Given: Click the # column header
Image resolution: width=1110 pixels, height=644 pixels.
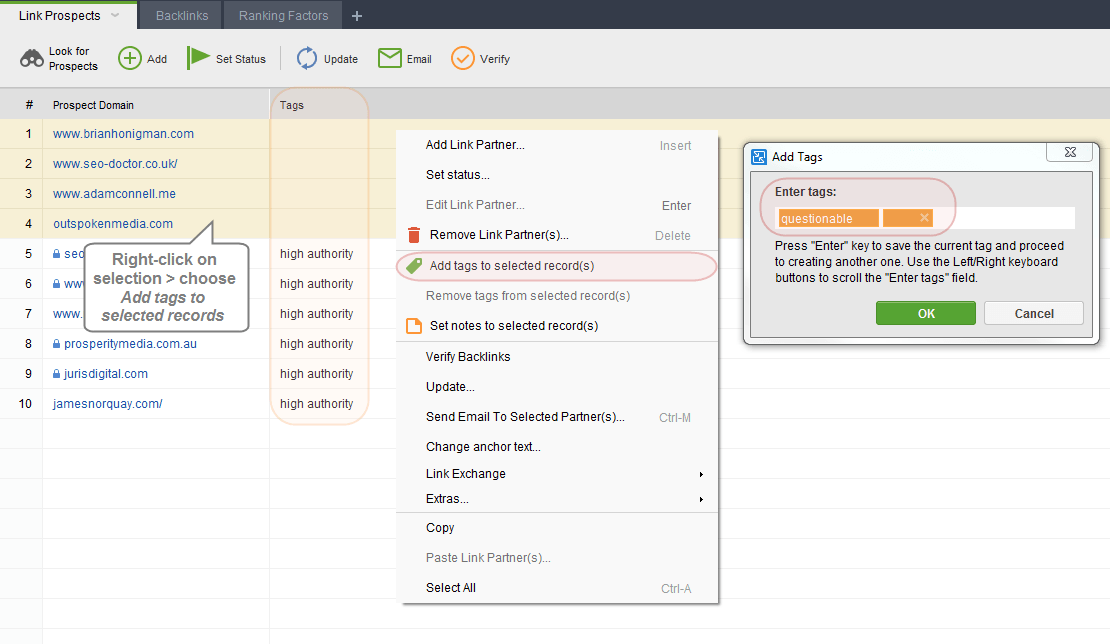Looking at the screenshot, I should click(29, 105).
